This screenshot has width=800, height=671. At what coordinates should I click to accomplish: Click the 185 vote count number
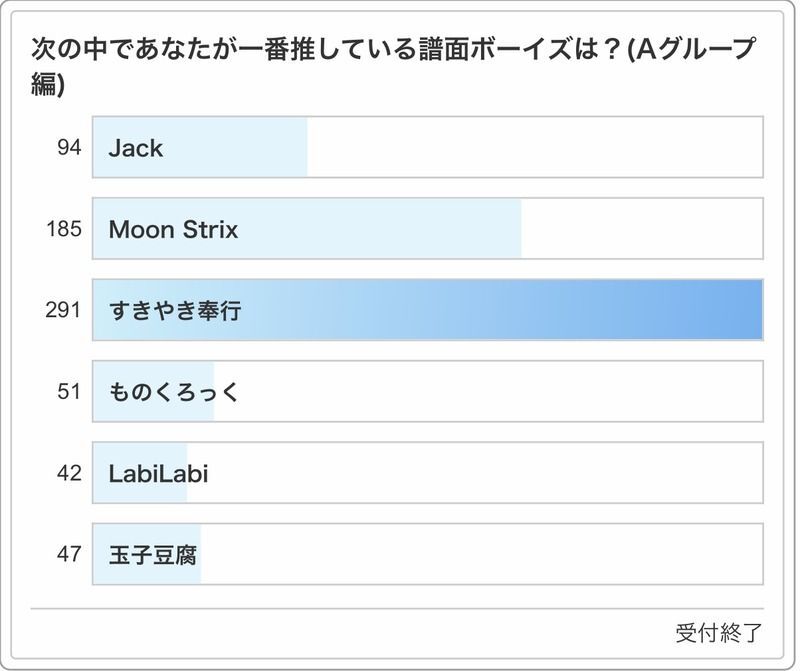[x=63, y=230]
